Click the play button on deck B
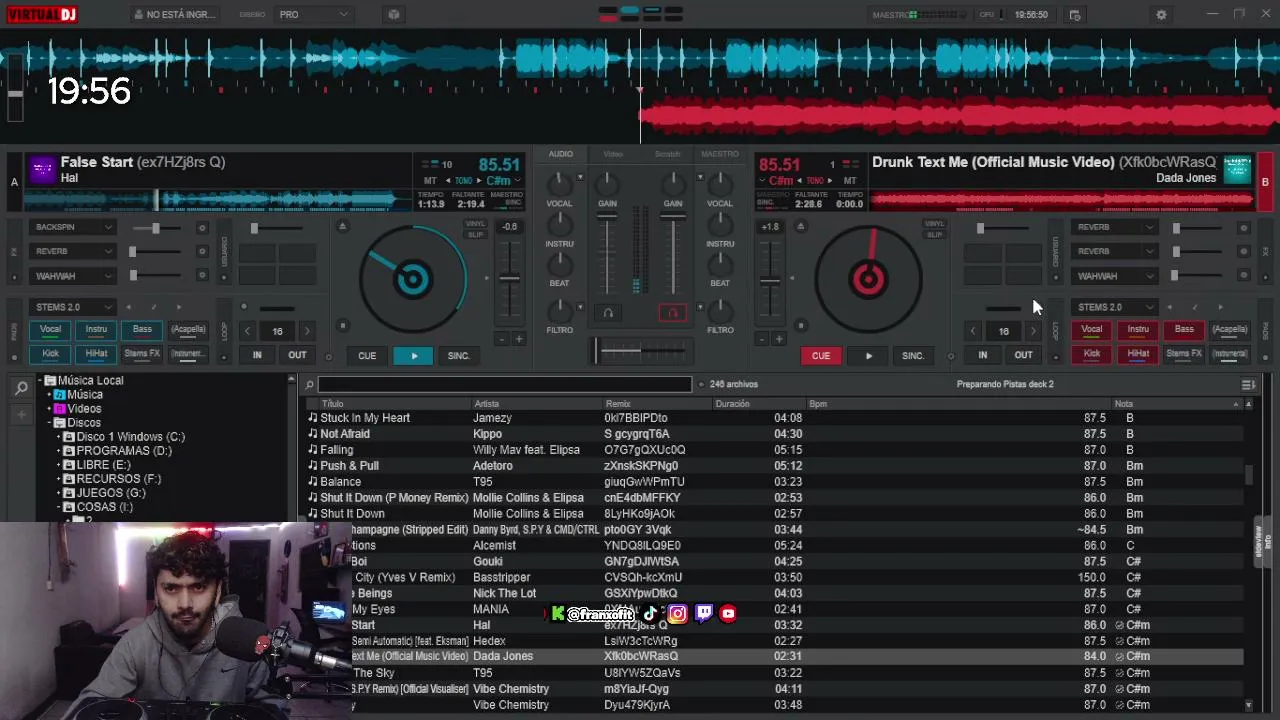1280x720 pixels. (868, 356)
